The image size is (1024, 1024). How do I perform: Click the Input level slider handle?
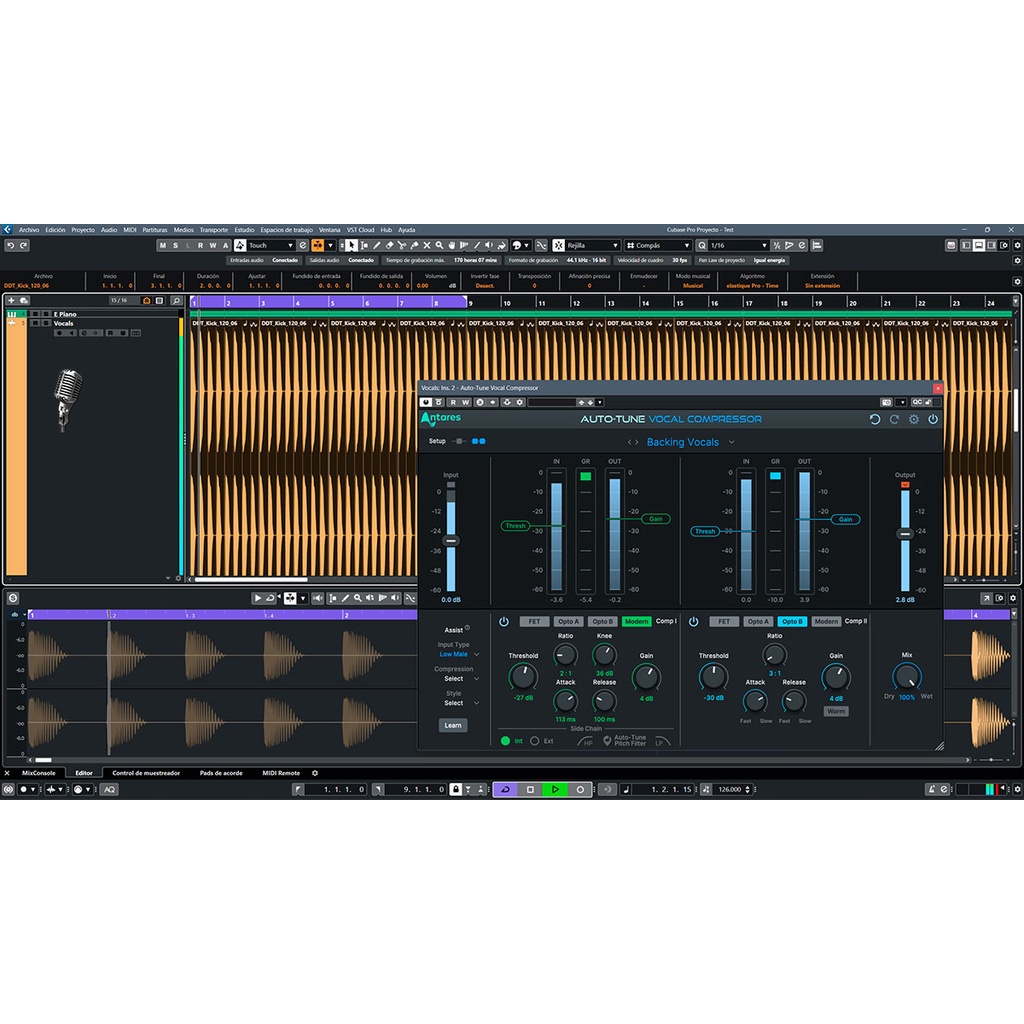click(451, 540)
